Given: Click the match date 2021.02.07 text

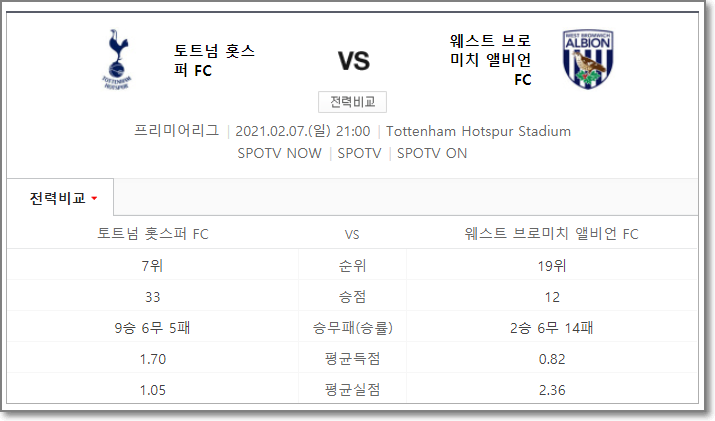Looking at the screenshot, I should click(x=303, y=131).
